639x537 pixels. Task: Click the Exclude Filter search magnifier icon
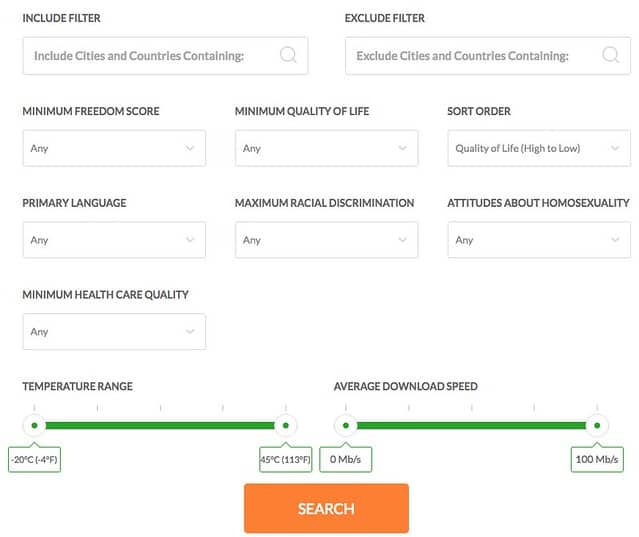point(610,55)
